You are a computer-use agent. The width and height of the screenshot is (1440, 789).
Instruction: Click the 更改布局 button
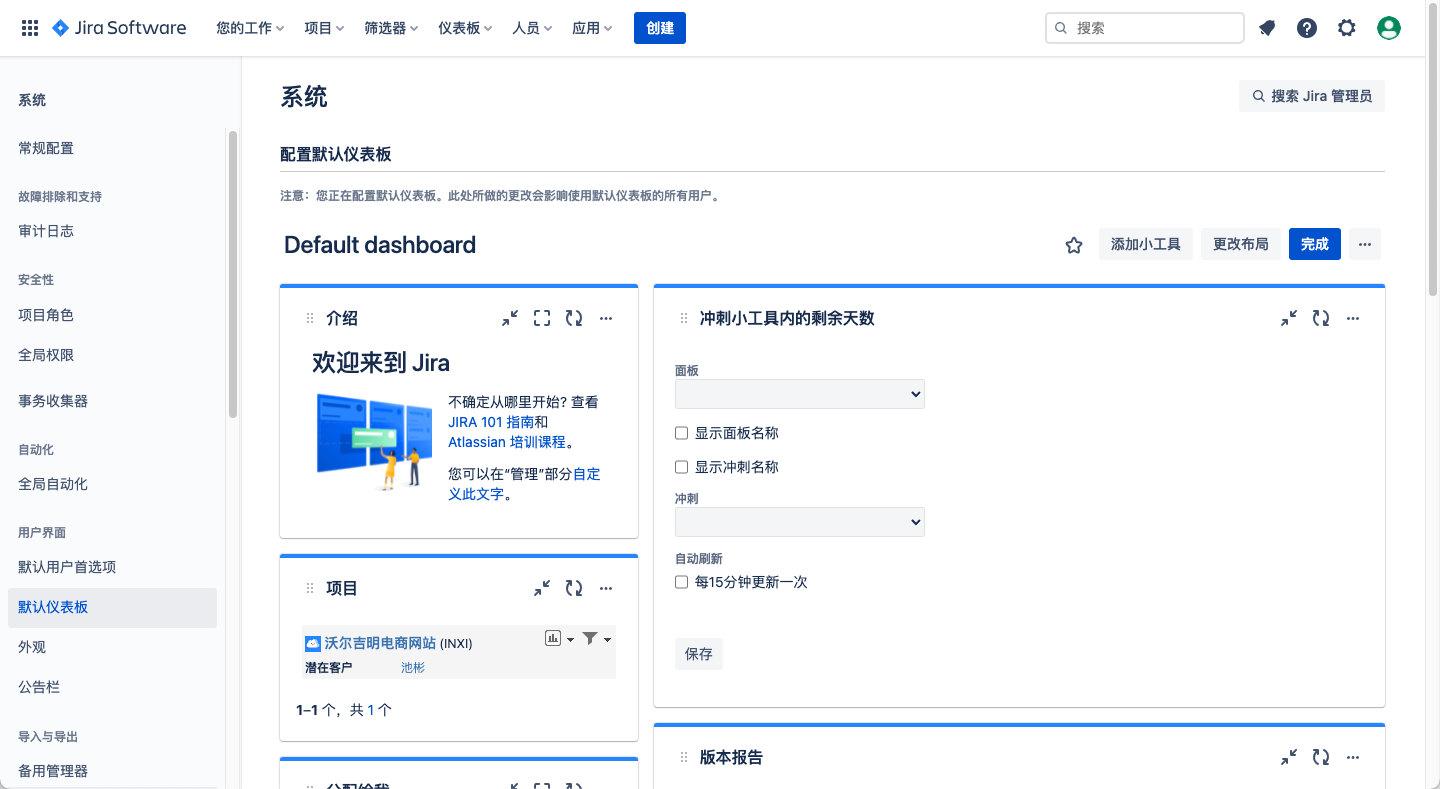click(x=1241, y=244)
